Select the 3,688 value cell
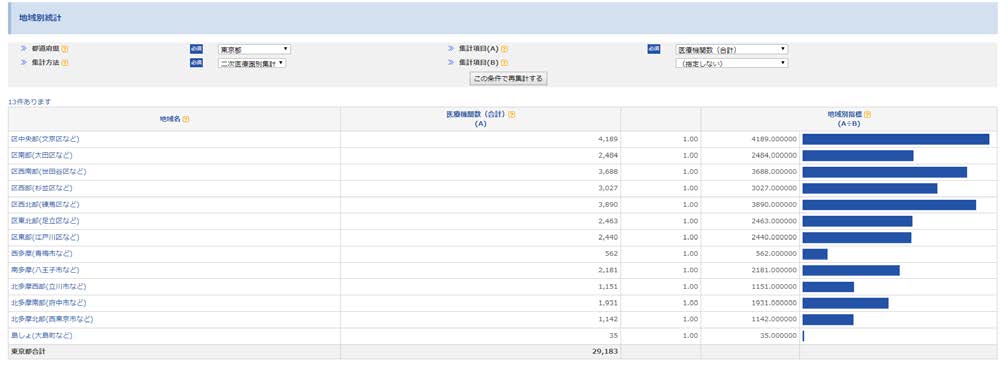 (x=607, y=172)
